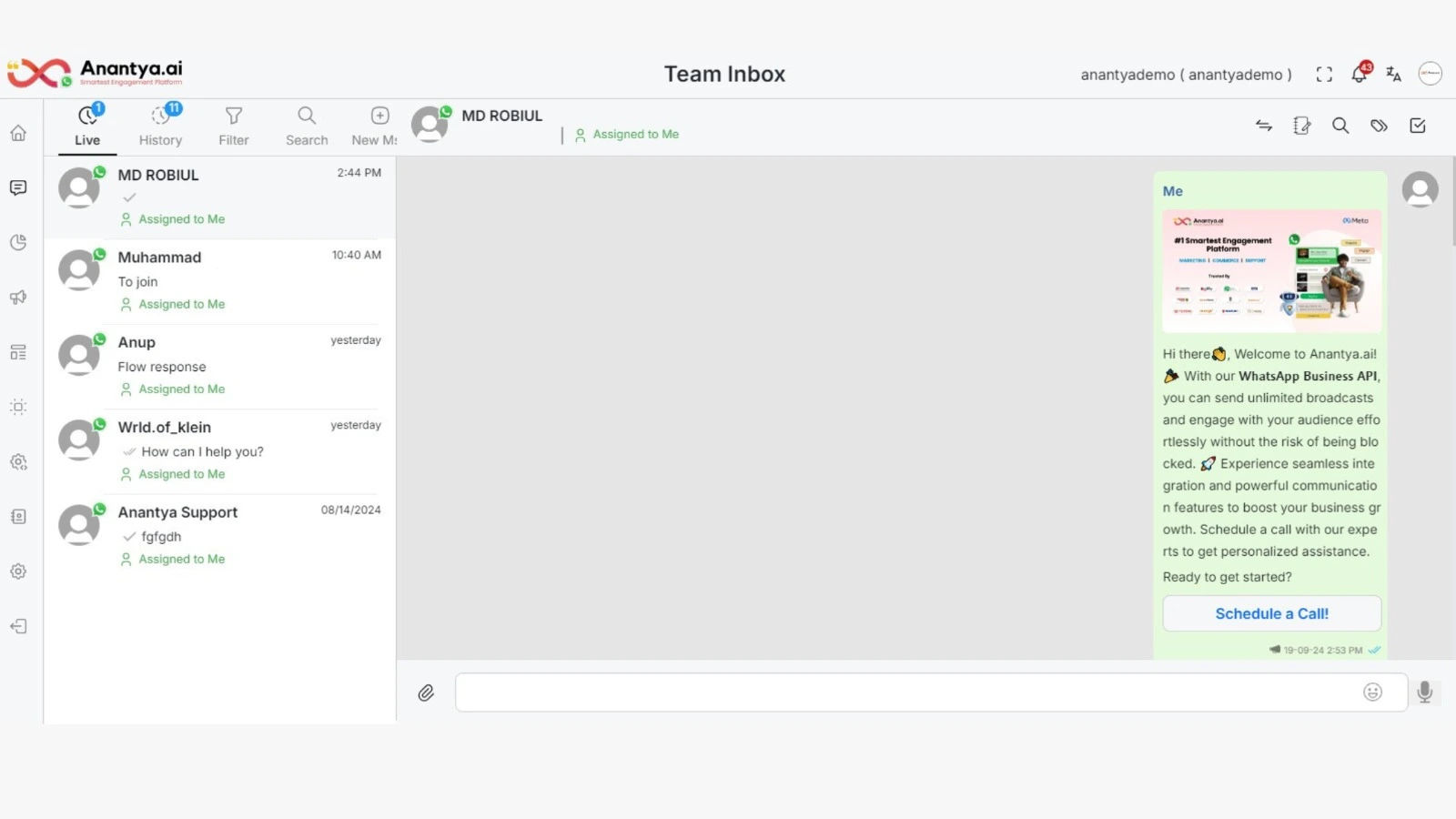Click Assigned to Me in chat header
Image resolution: width=1456 pixels, height=819 pixels.
tap(627, 135)
